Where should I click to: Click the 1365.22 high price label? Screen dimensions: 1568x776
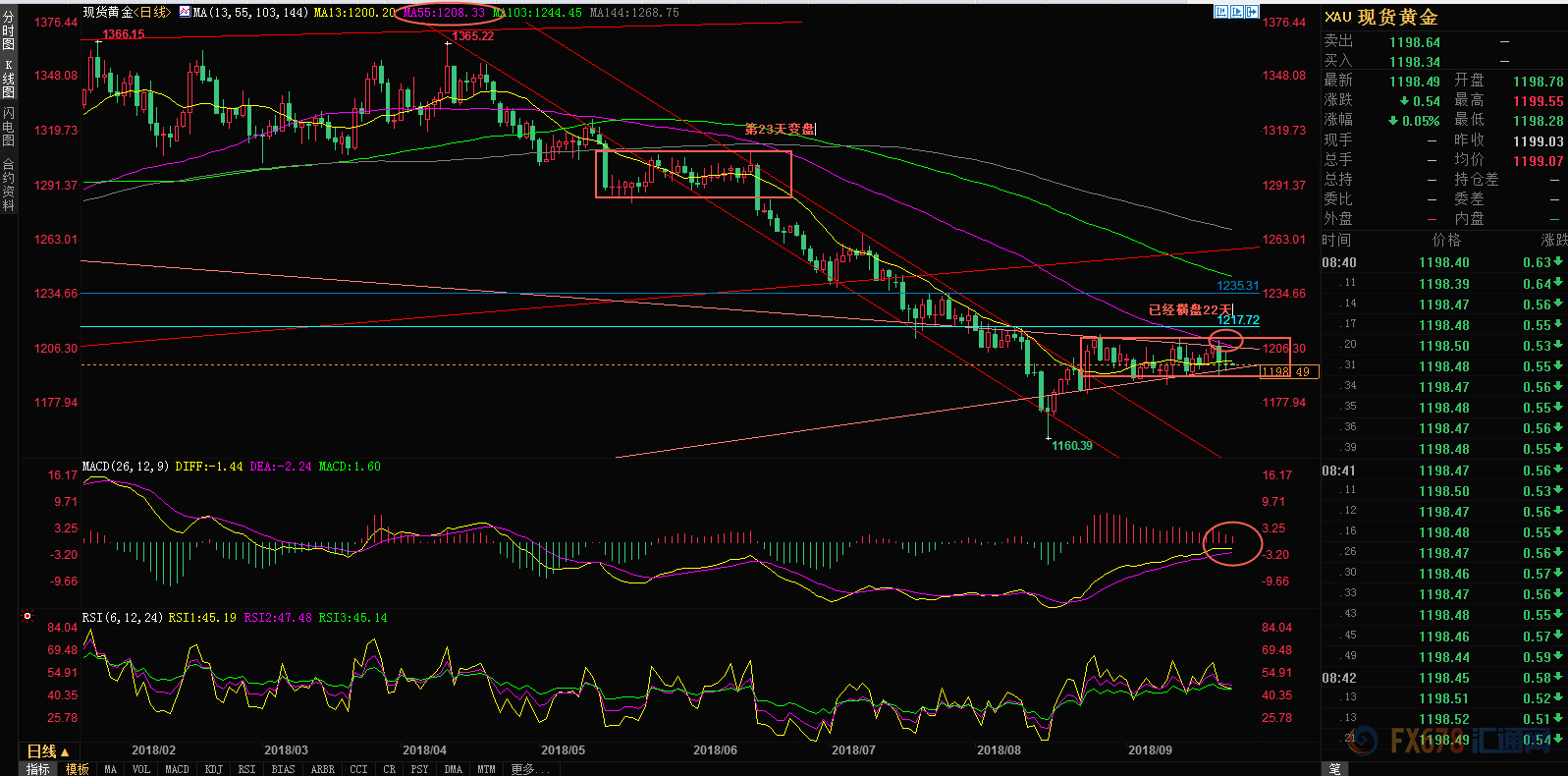472,36
